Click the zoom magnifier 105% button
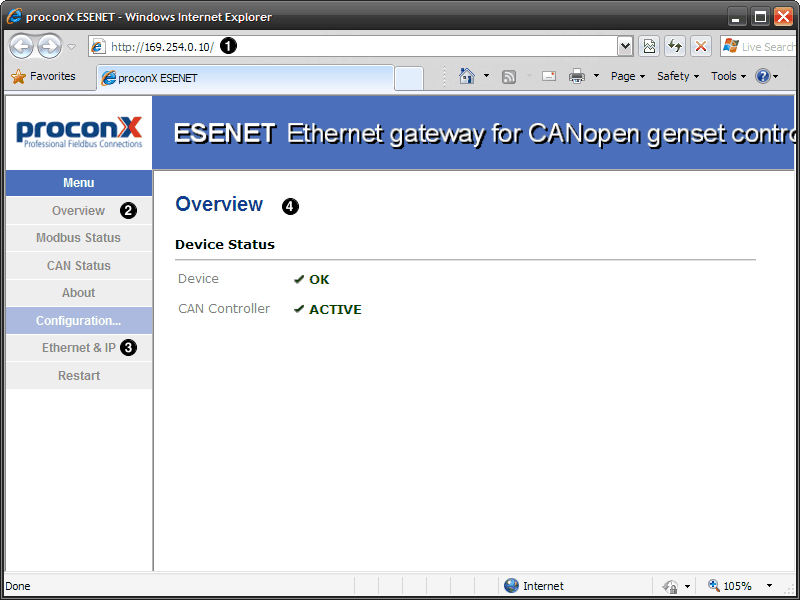 point(730,586)
